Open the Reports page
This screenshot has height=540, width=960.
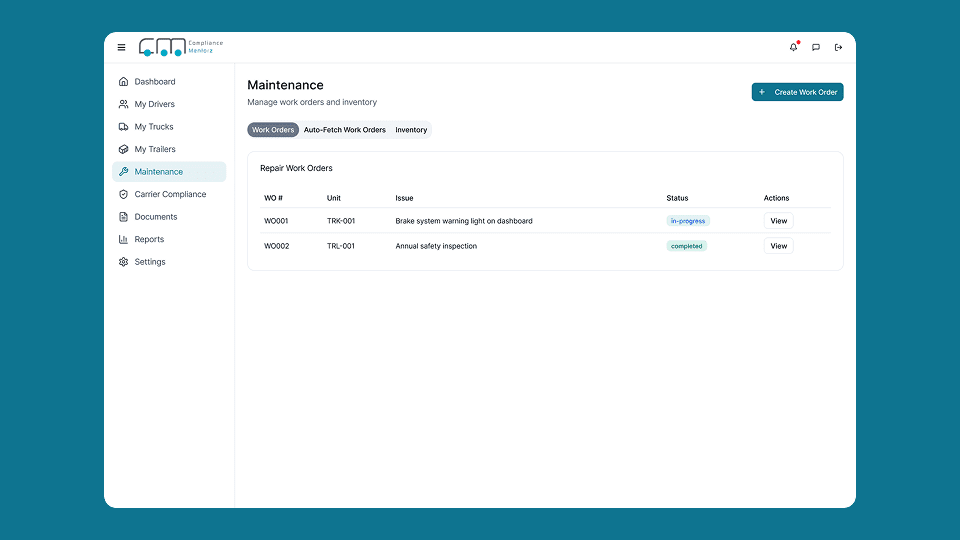tap(149, 239)
